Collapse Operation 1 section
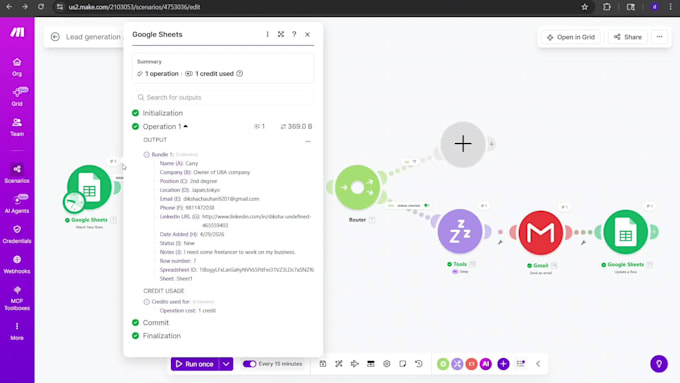This screenshot has width=680, height=383. tap(186, 126)
